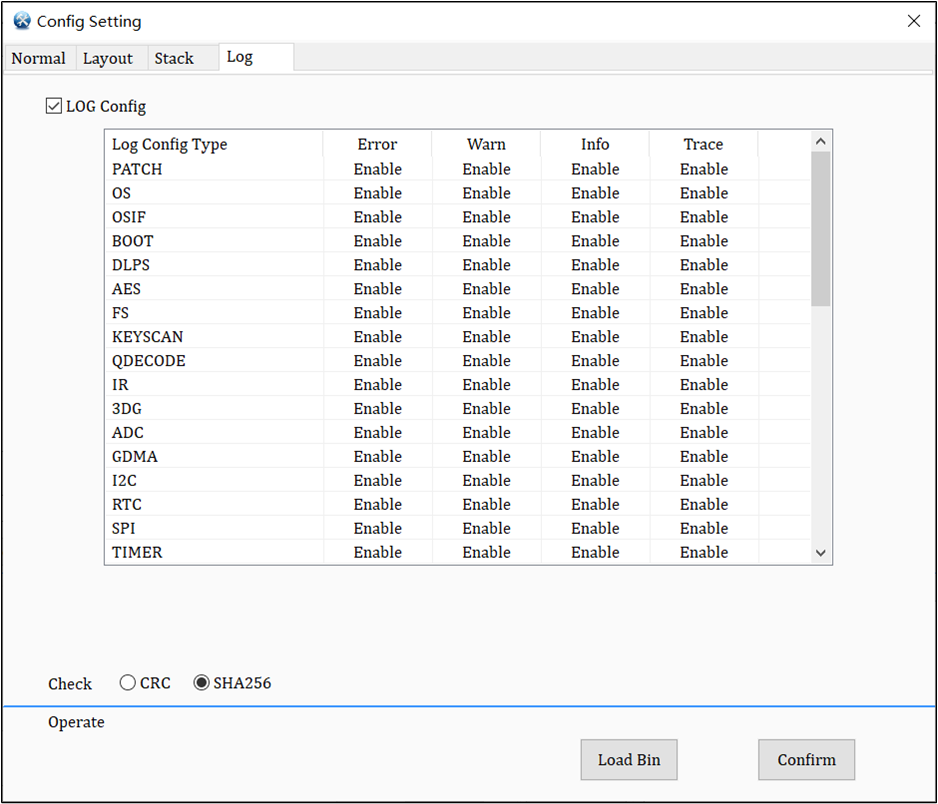Click the Error value for PATCH row
The height and width of the screenshot is (804, 938).
(x=377, y=169)
